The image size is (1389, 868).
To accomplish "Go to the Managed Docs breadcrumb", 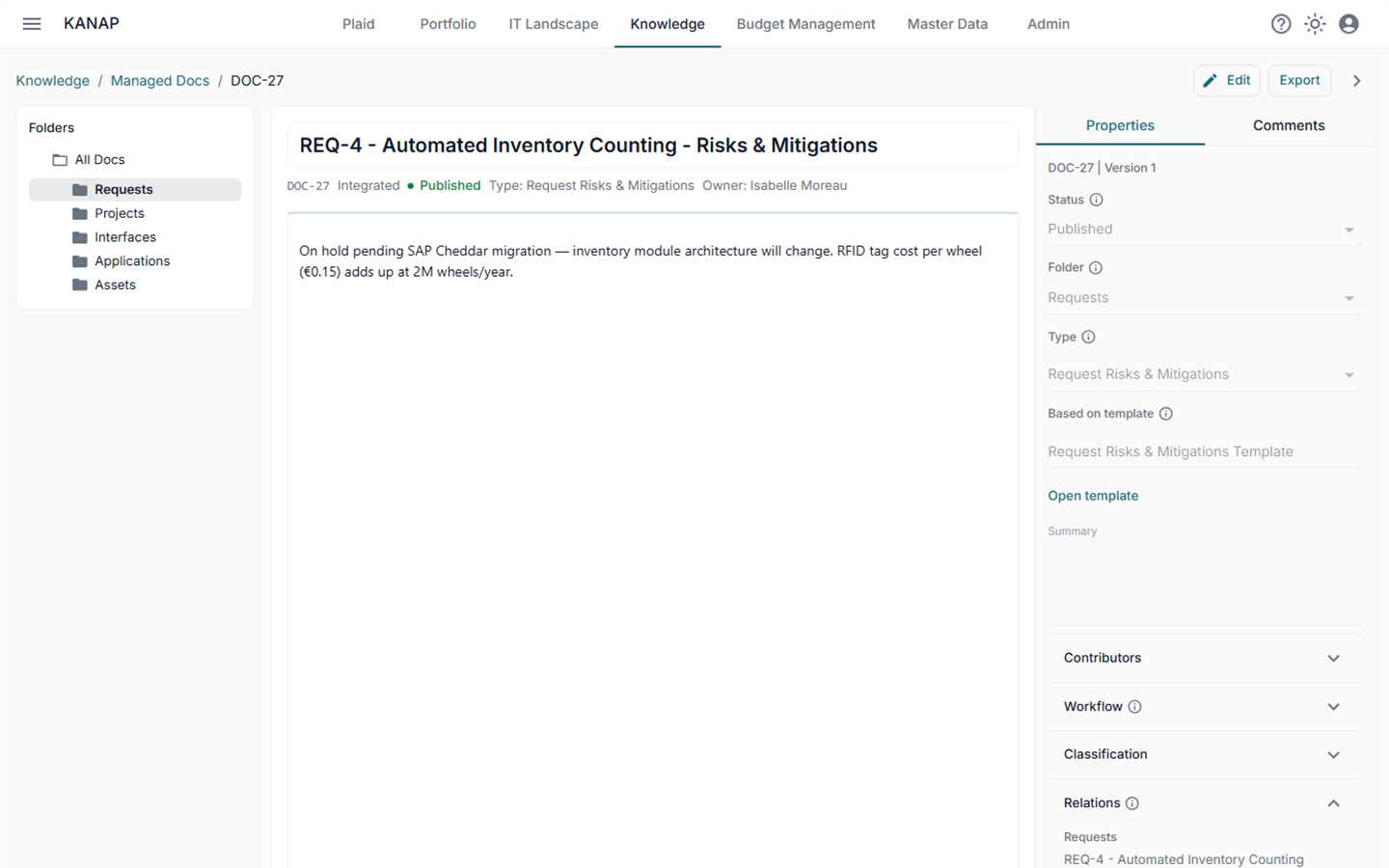I will pos(160,81).
